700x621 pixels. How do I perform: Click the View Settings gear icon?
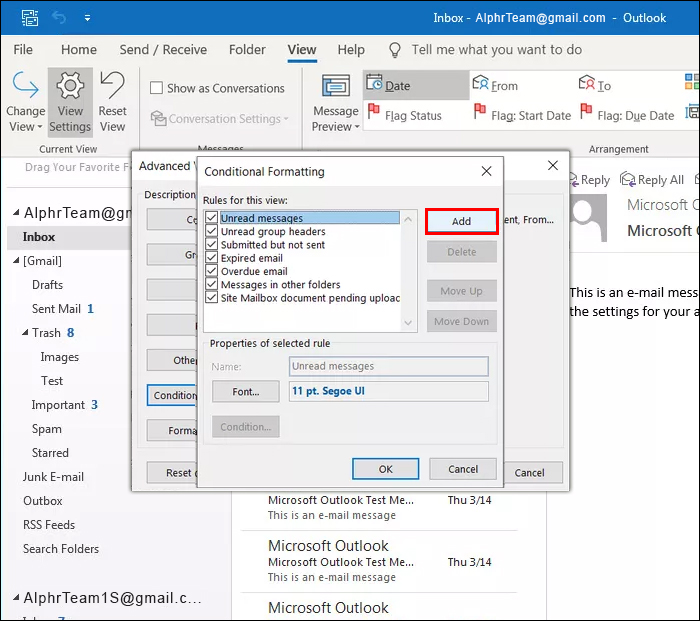click(70, 85)
